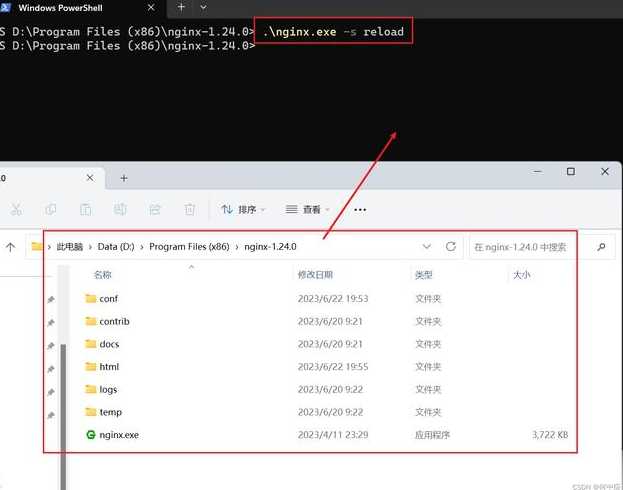This screenshot has width=623, height=490.
Task: Click the magnifier search icon
Action: pos(601,247)
